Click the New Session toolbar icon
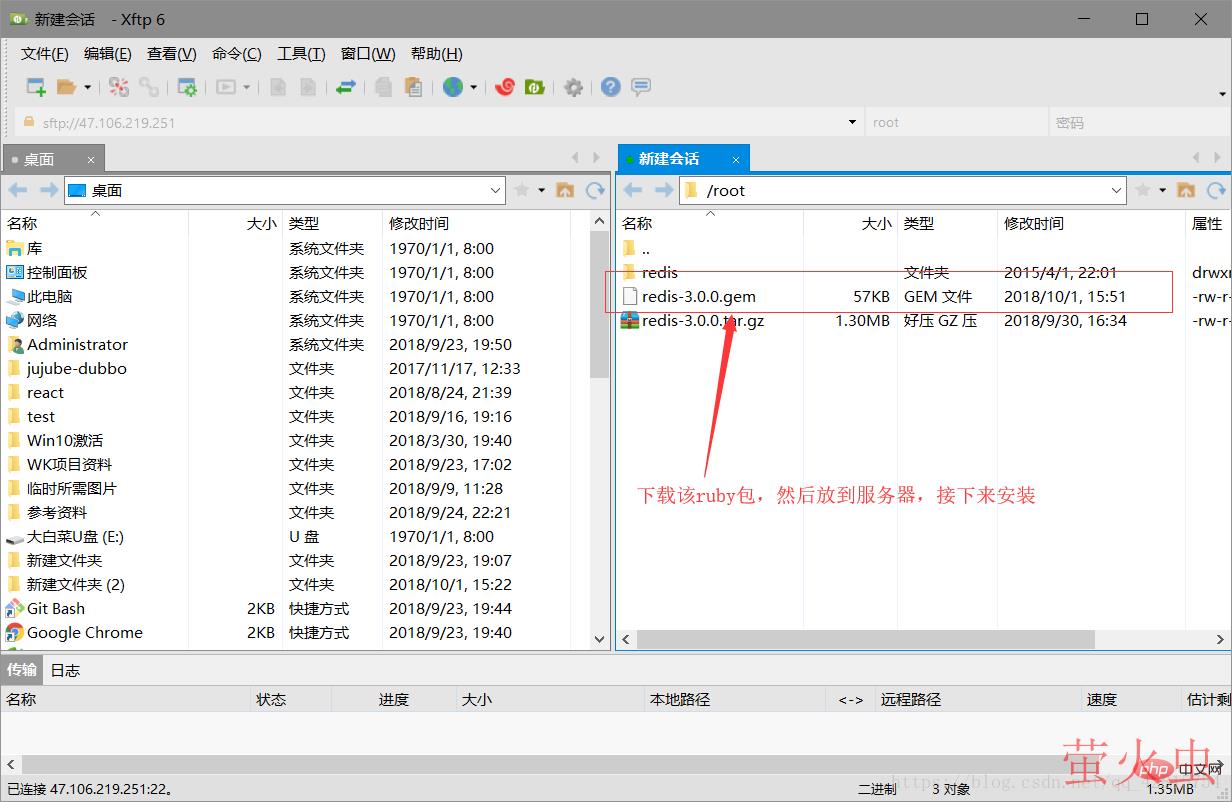This screenshot has width=1232, height=802. tap(36, 87)
